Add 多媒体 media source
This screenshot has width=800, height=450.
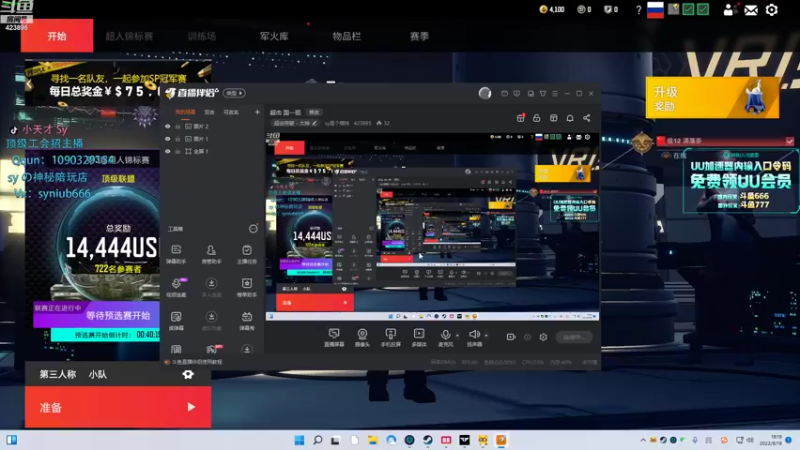[419, 337]
